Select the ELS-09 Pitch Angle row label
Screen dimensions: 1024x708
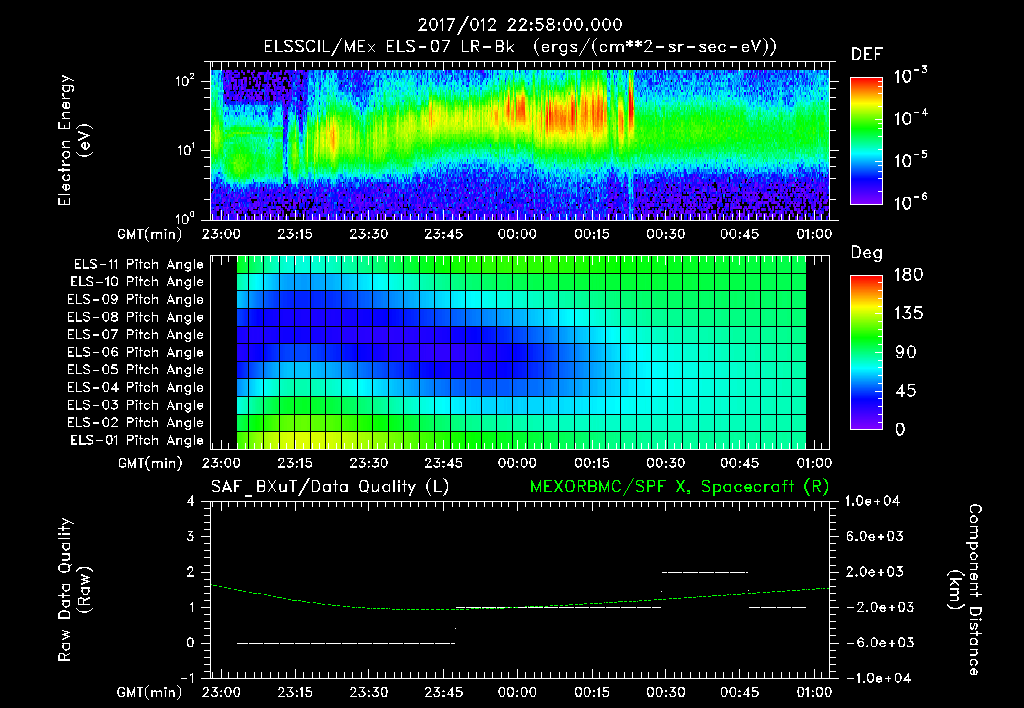coord(135,300)
